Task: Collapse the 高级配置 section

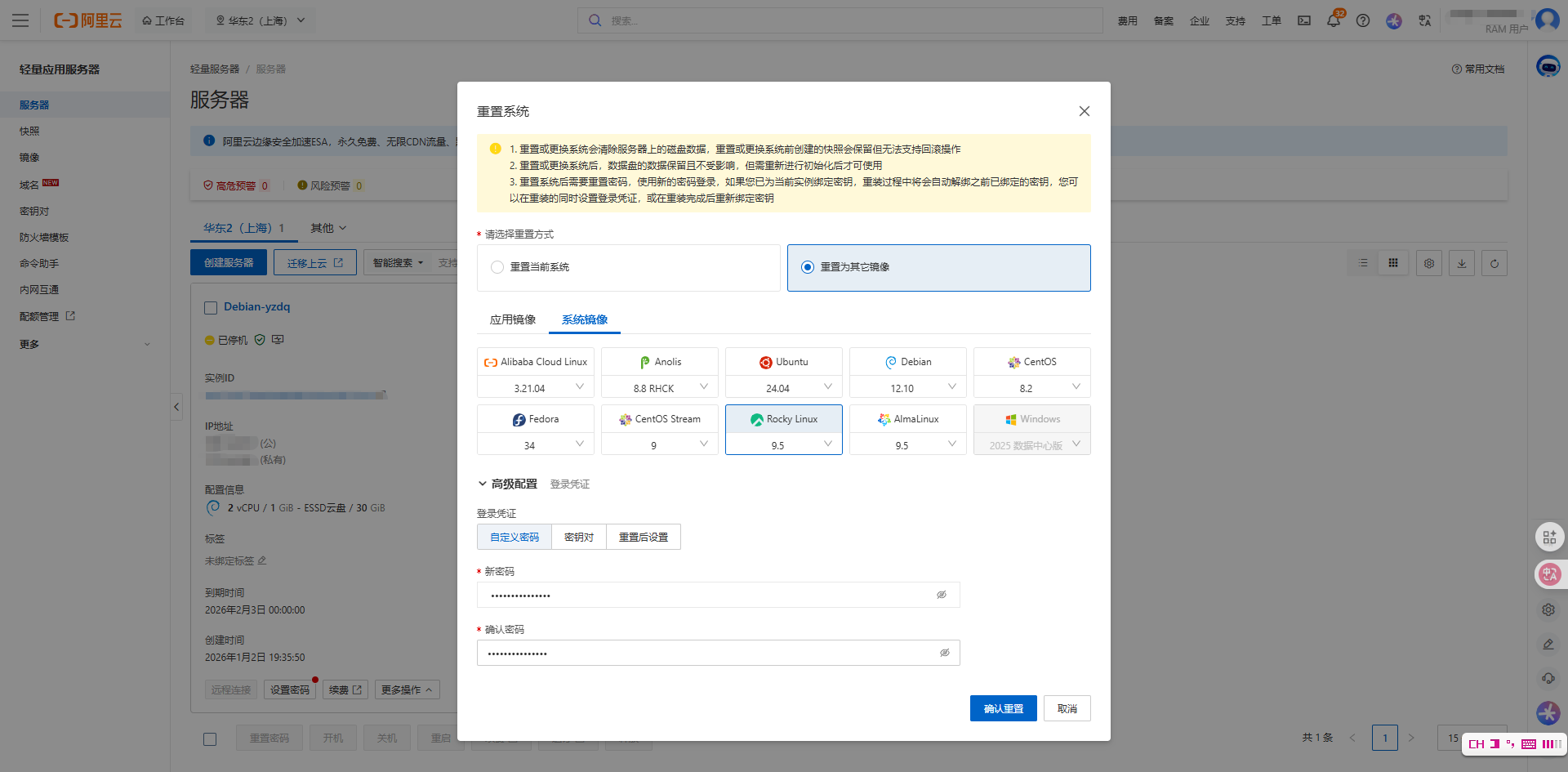Action: (x=507, y=484)
